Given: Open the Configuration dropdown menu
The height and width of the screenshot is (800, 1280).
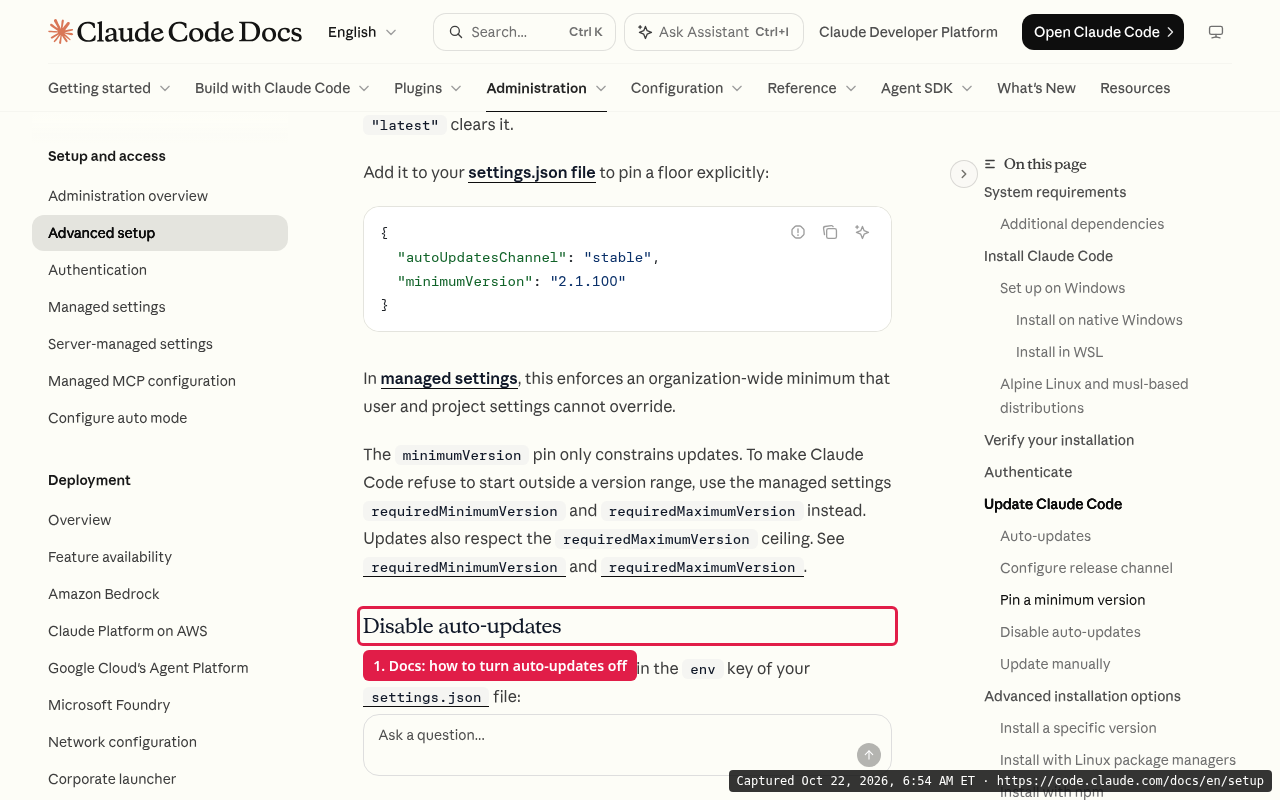Looking at the screenshot, I should 687,88.
